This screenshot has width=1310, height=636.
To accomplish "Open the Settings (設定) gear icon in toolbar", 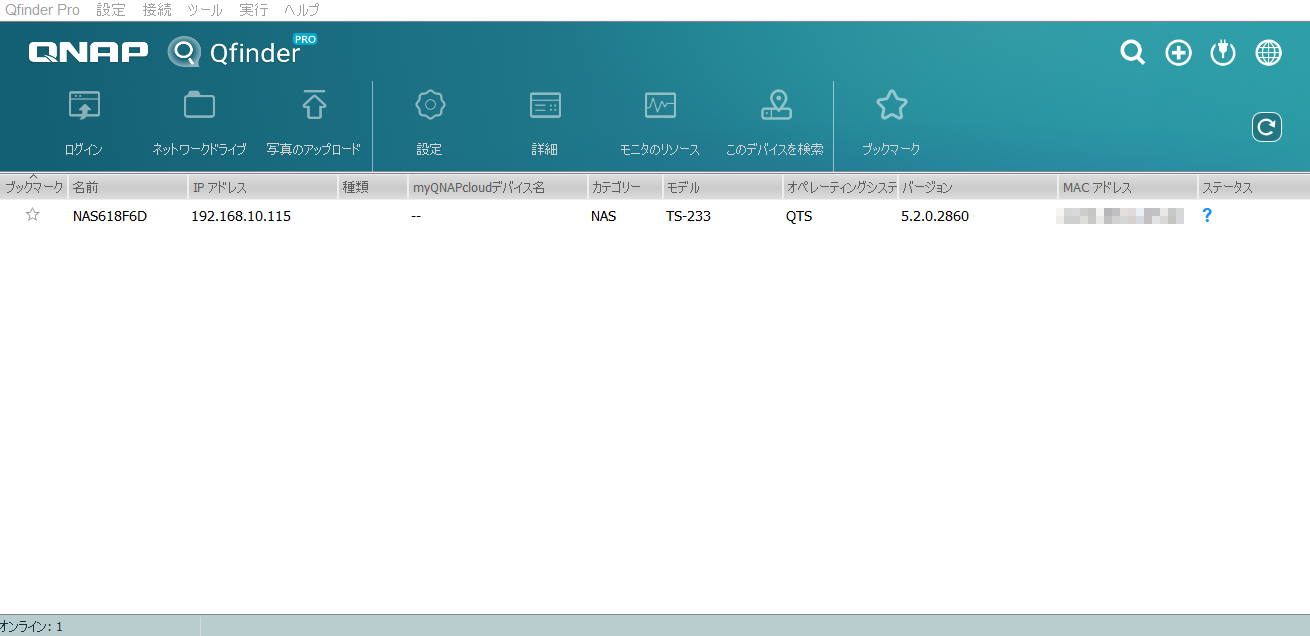I will [430, 105].
